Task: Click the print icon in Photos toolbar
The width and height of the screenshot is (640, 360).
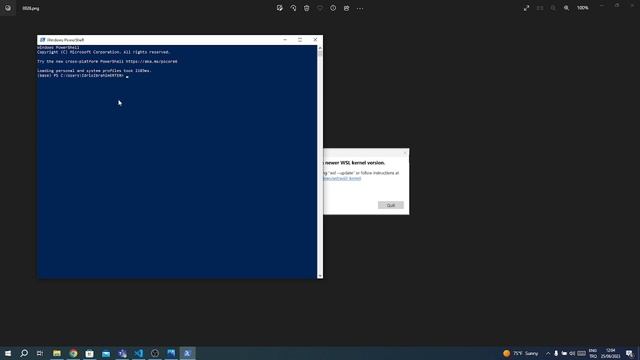Action: [347, 8]
